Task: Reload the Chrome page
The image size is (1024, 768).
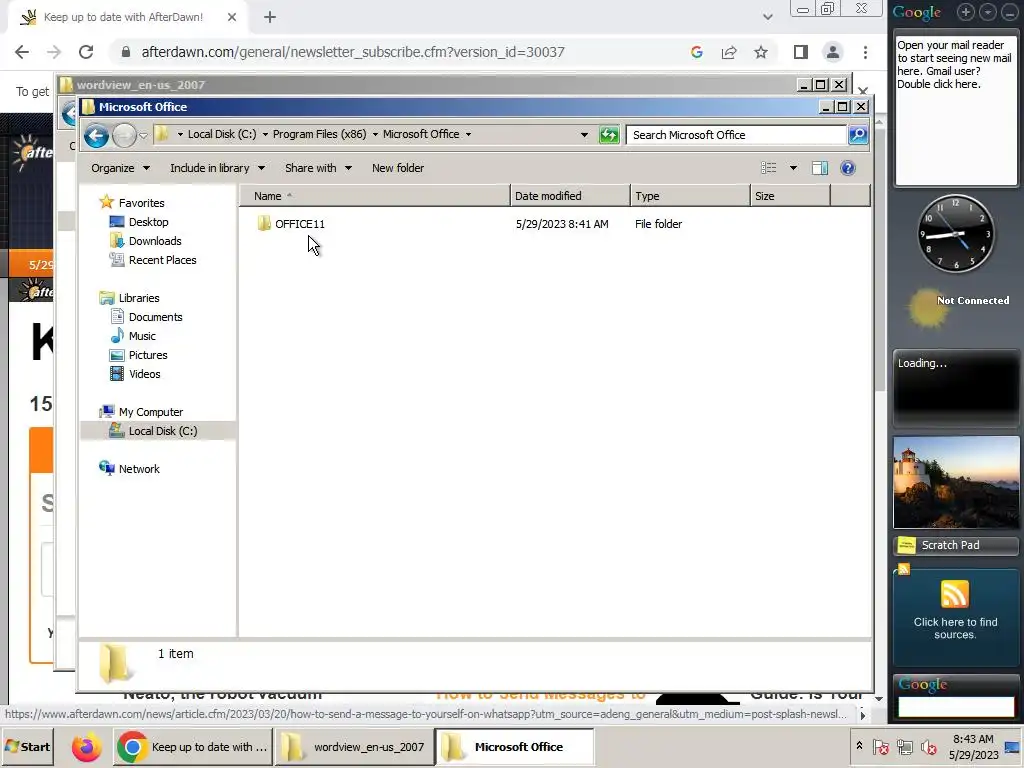Action: point(86,52)
